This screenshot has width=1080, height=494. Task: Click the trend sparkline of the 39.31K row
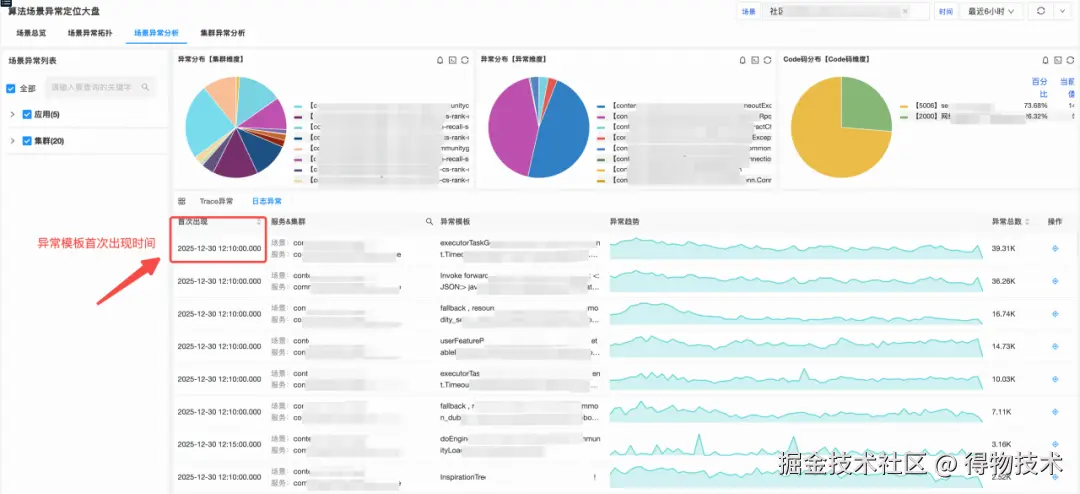coord(796,248)
